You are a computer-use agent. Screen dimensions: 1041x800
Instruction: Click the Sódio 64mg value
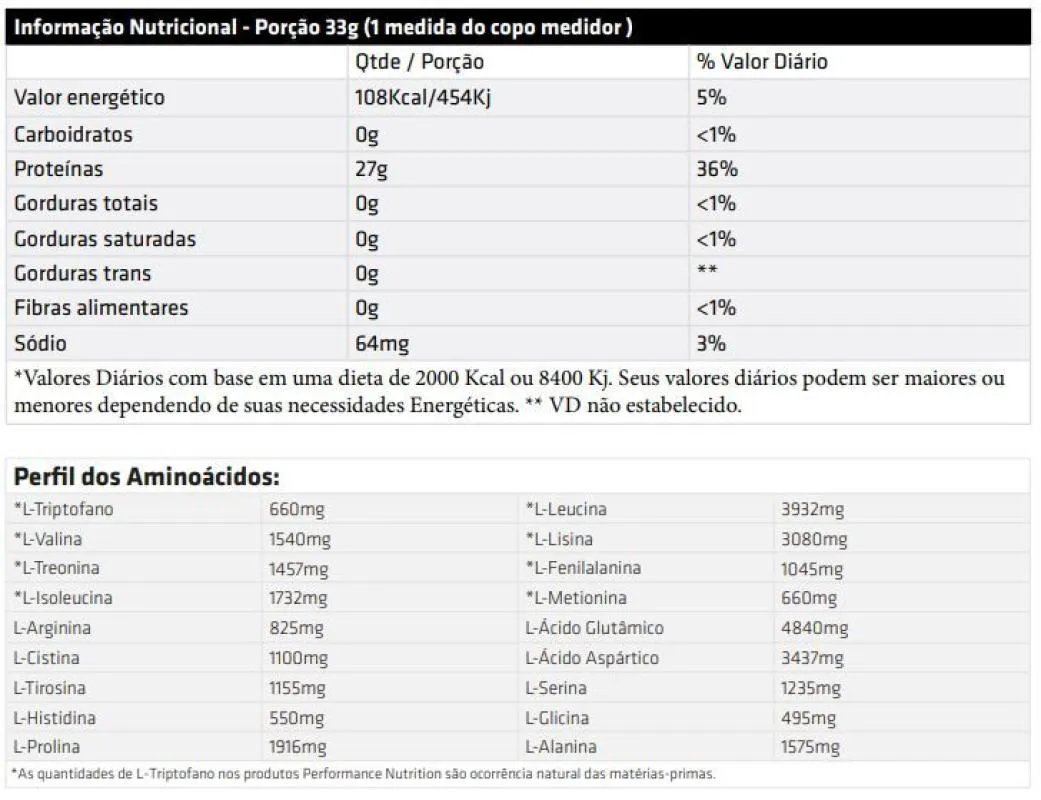382,343
